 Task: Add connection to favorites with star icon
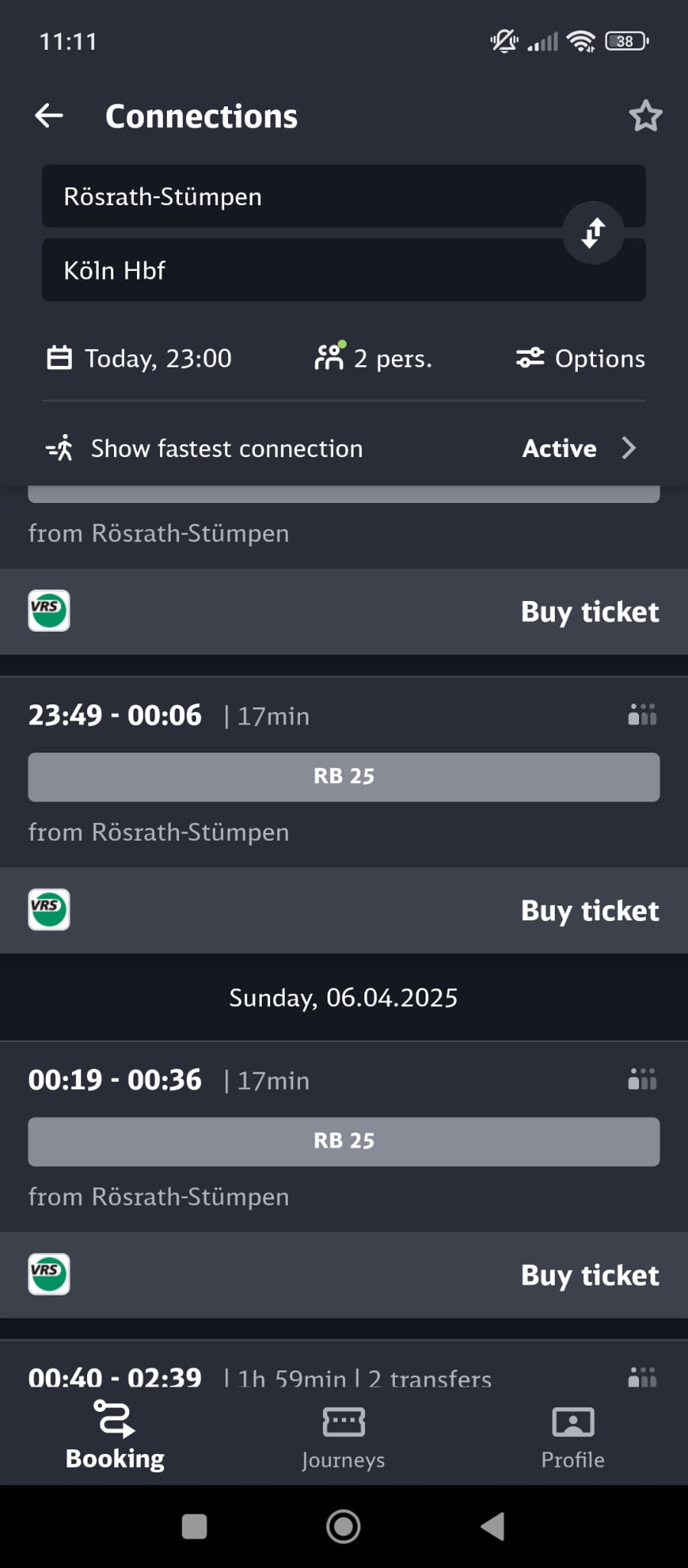[x=645, y=116]
